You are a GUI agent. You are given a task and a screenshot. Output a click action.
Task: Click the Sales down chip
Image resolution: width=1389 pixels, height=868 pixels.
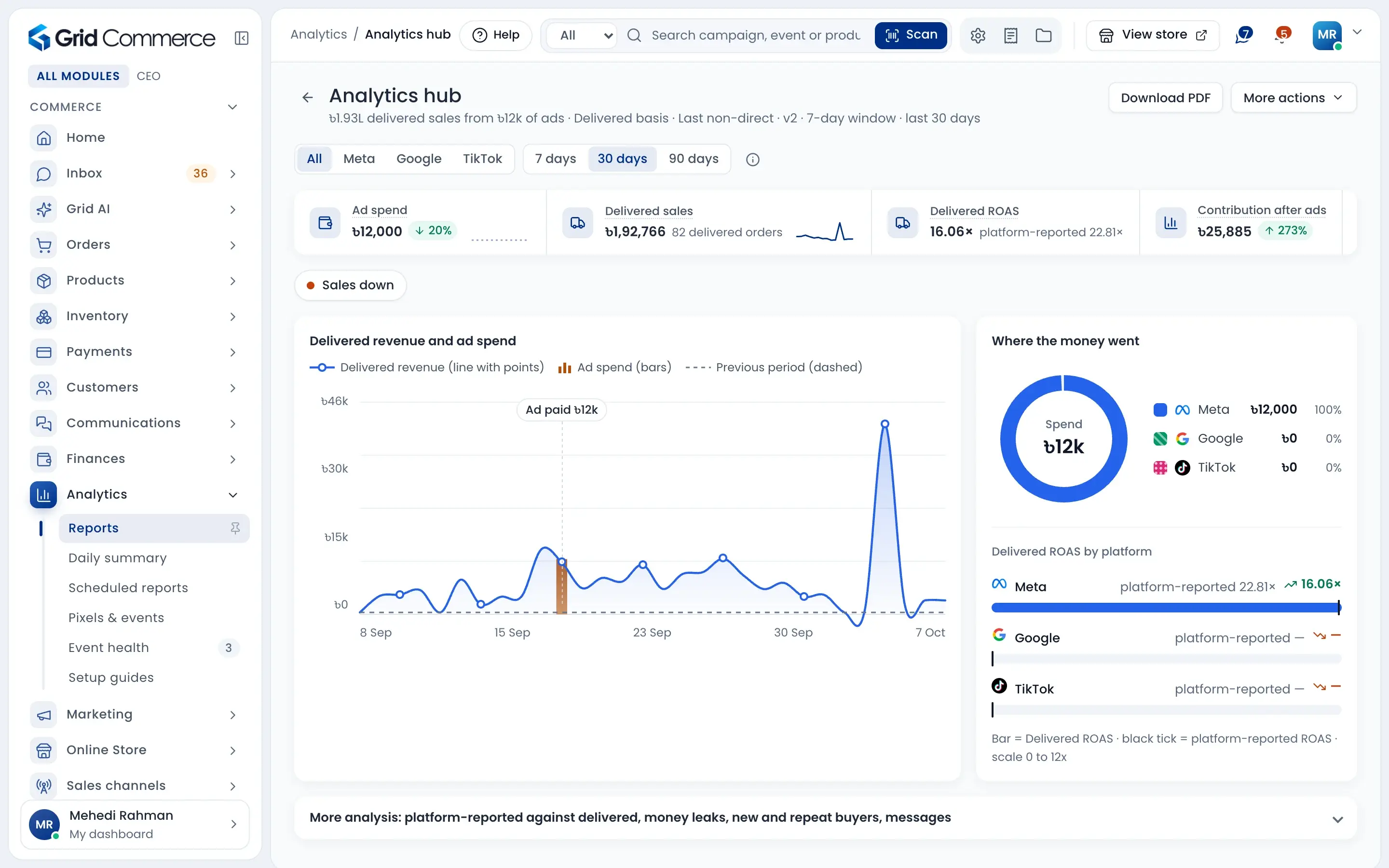tap(350, 285)
